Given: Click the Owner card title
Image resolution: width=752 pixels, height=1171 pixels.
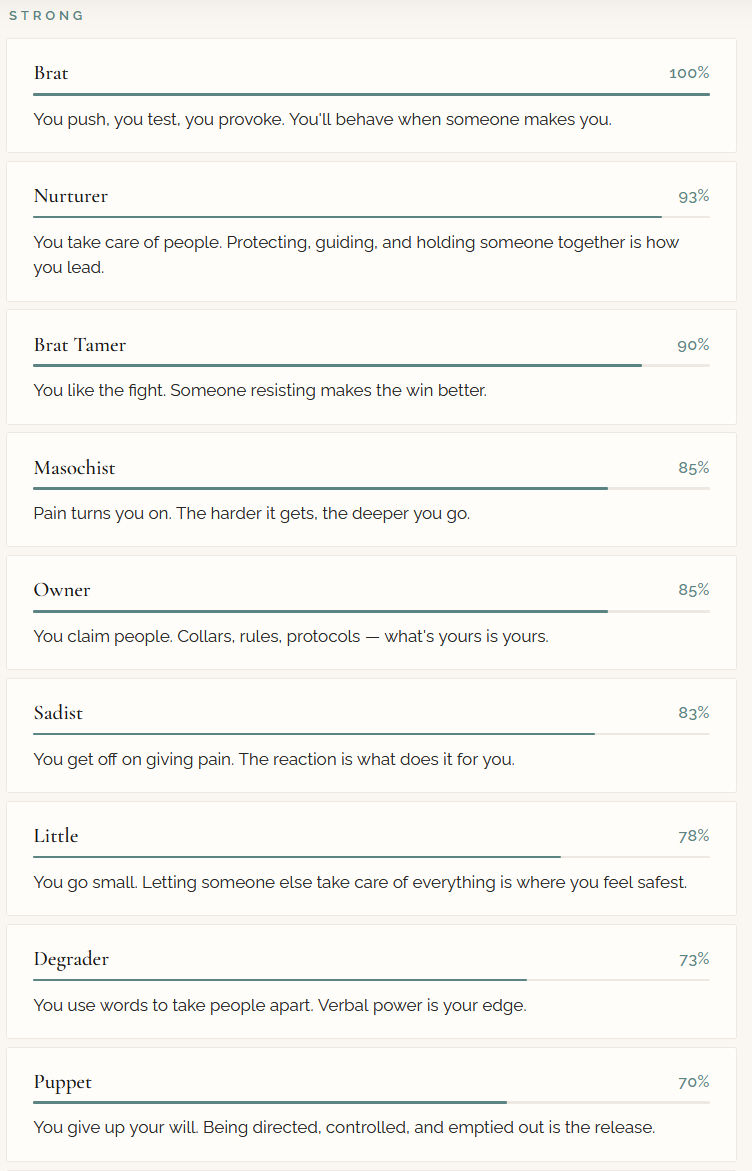Looking at the screenshot, I should click(x=62, y=590).
